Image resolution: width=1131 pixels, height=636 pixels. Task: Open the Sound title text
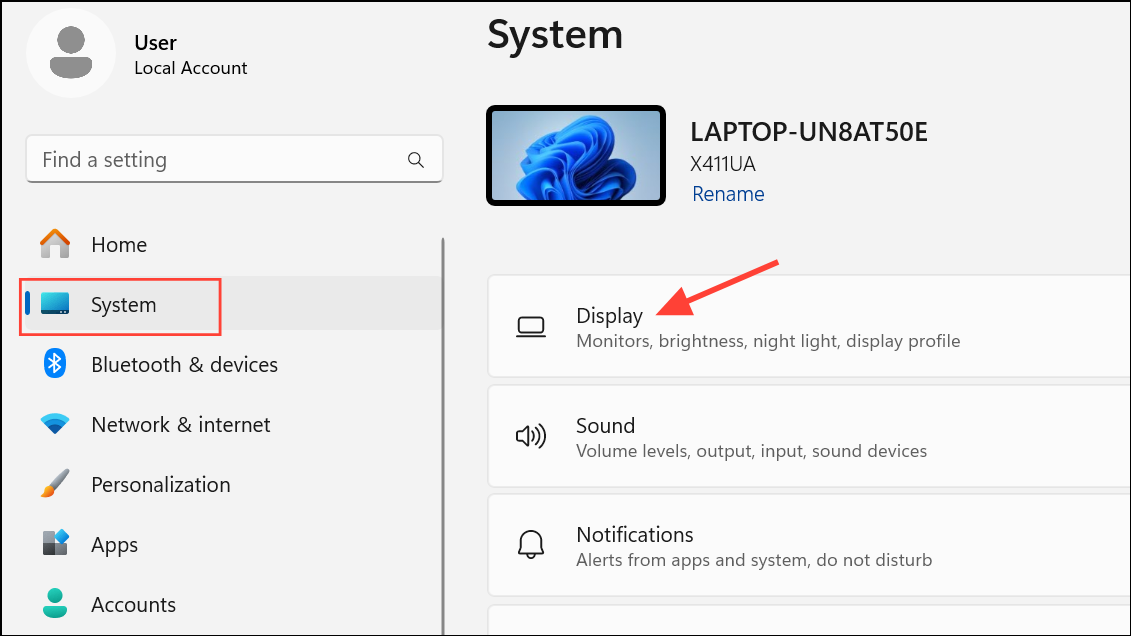(x=606, y=425)
